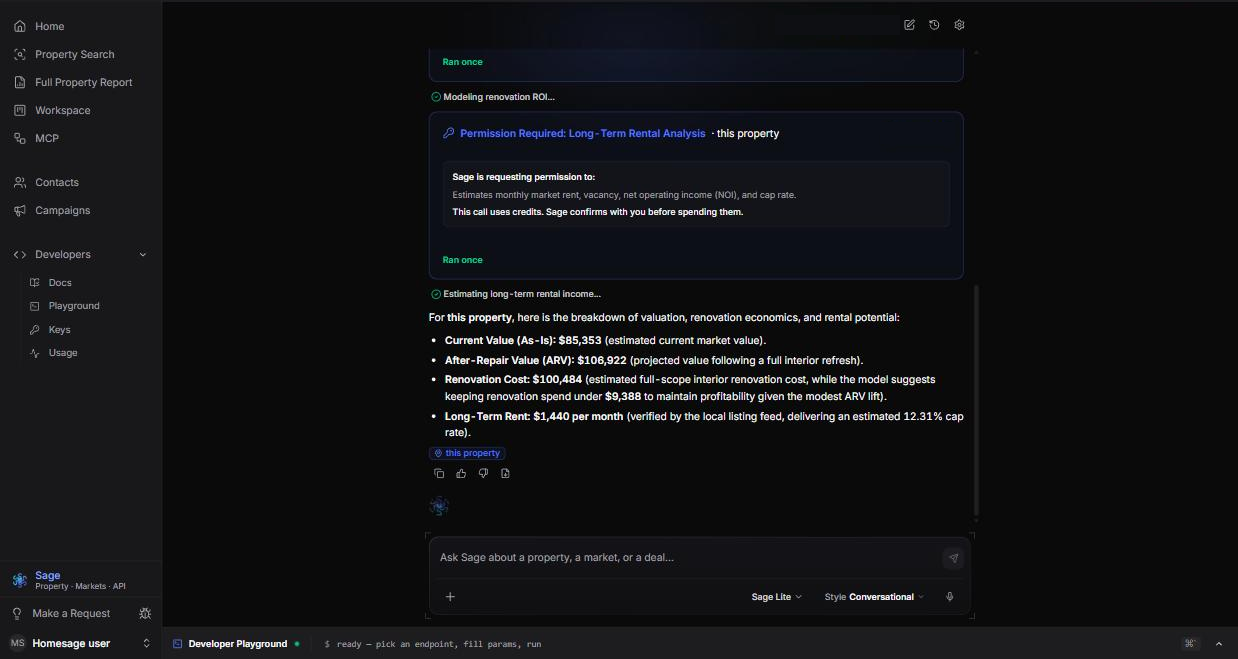
Task: Give the response a thumbs up
Action: click(461, 473)
